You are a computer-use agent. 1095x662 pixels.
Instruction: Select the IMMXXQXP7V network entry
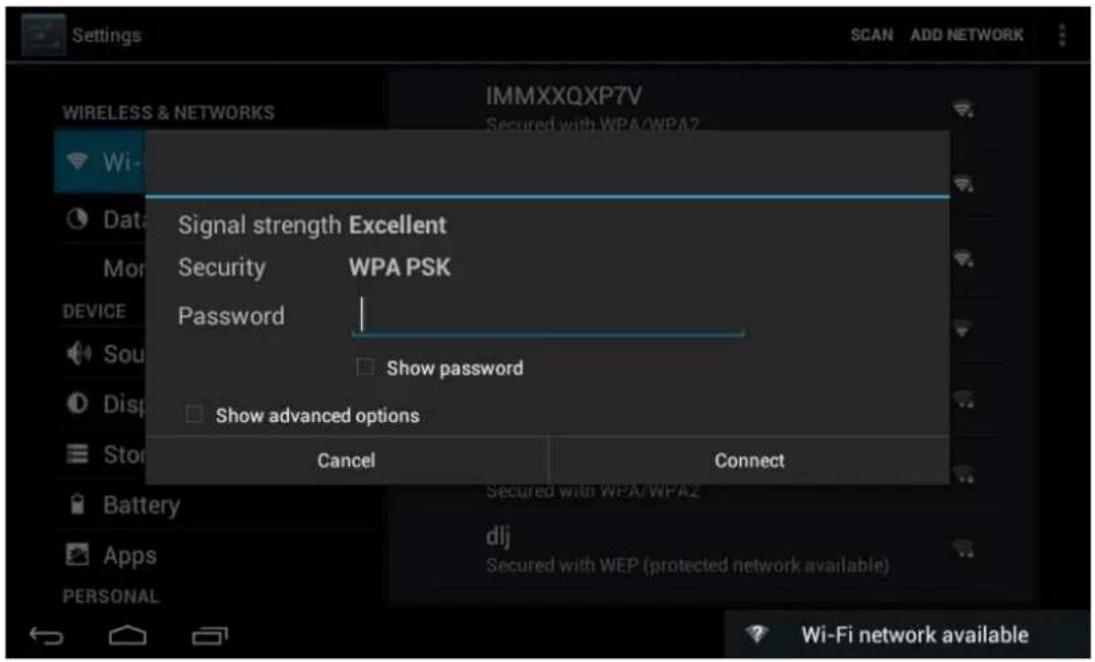tap(712, 106)
